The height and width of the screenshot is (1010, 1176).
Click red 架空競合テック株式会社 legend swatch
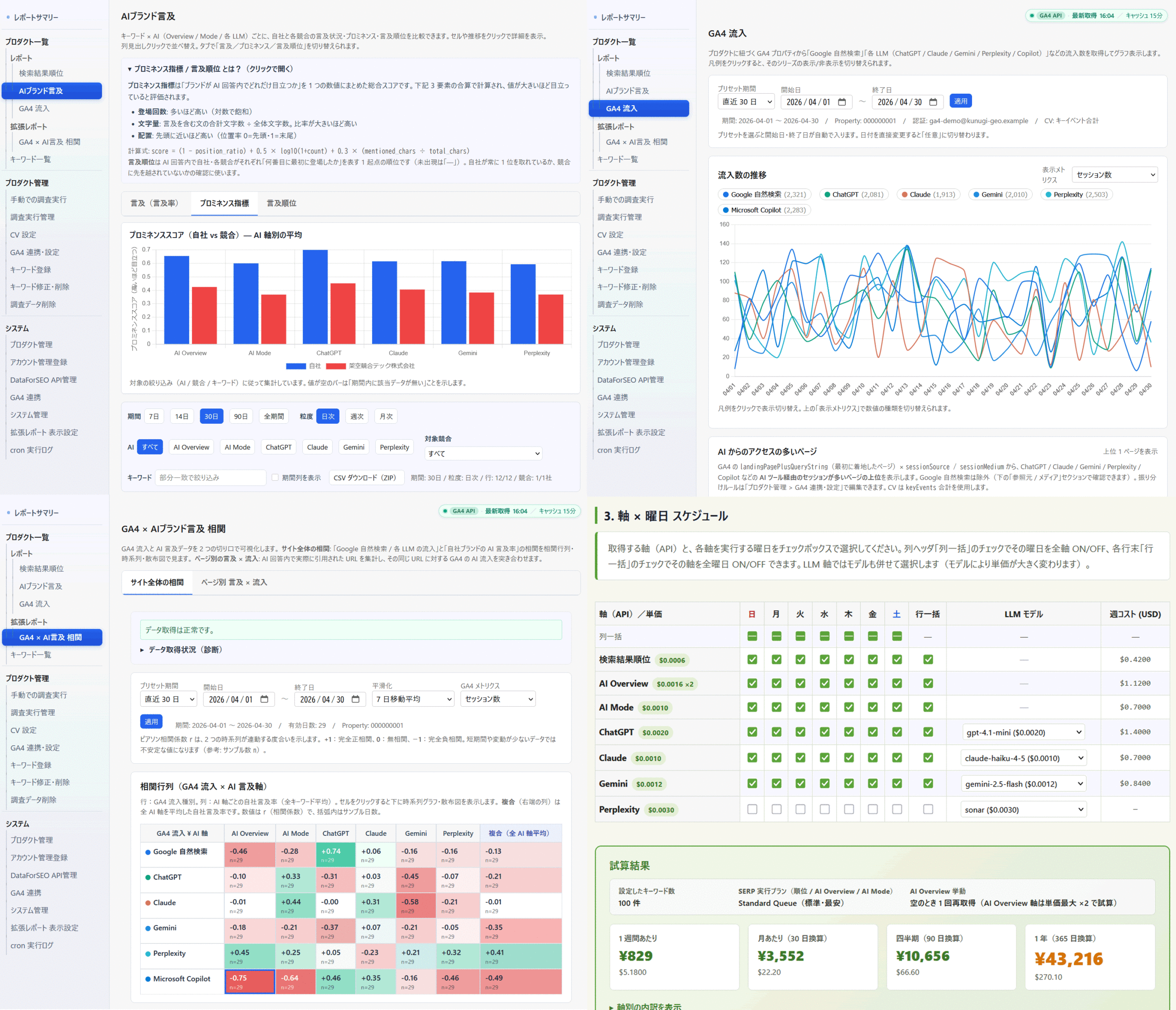(x=335, y=366)
